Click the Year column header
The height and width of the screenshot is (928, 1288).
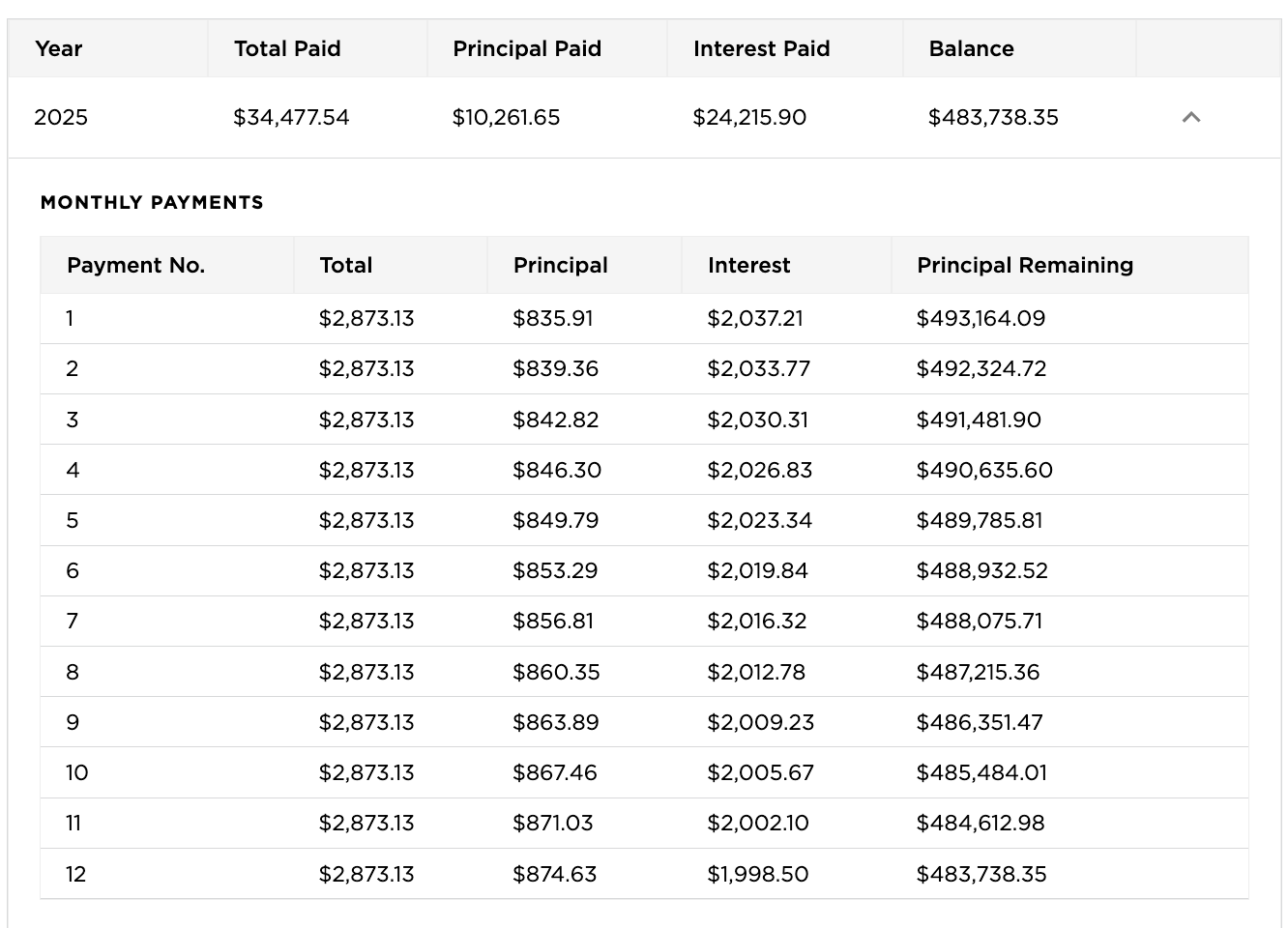coord(58,48)
